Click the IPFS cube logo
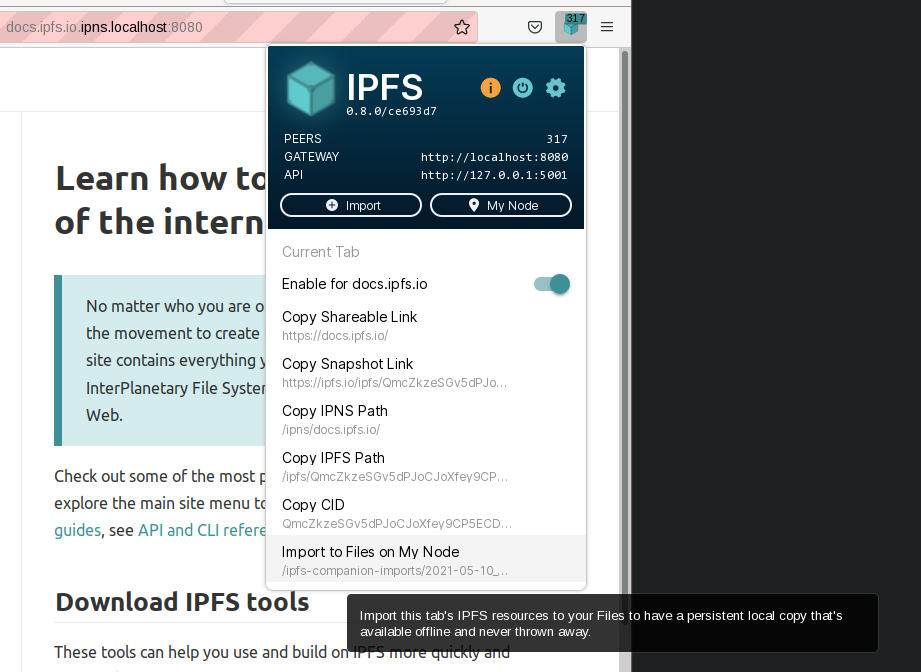The width and height of the screenshot is (921, 672). [311, 89]
